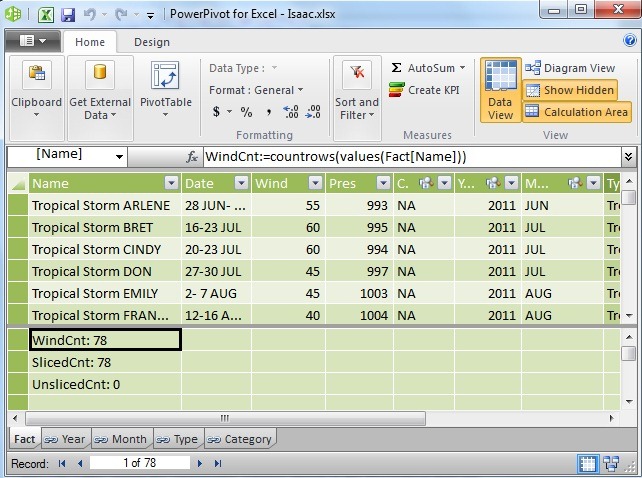Increase the decimal places
Viewport: 642px width, 478px height.
[290, 112]
